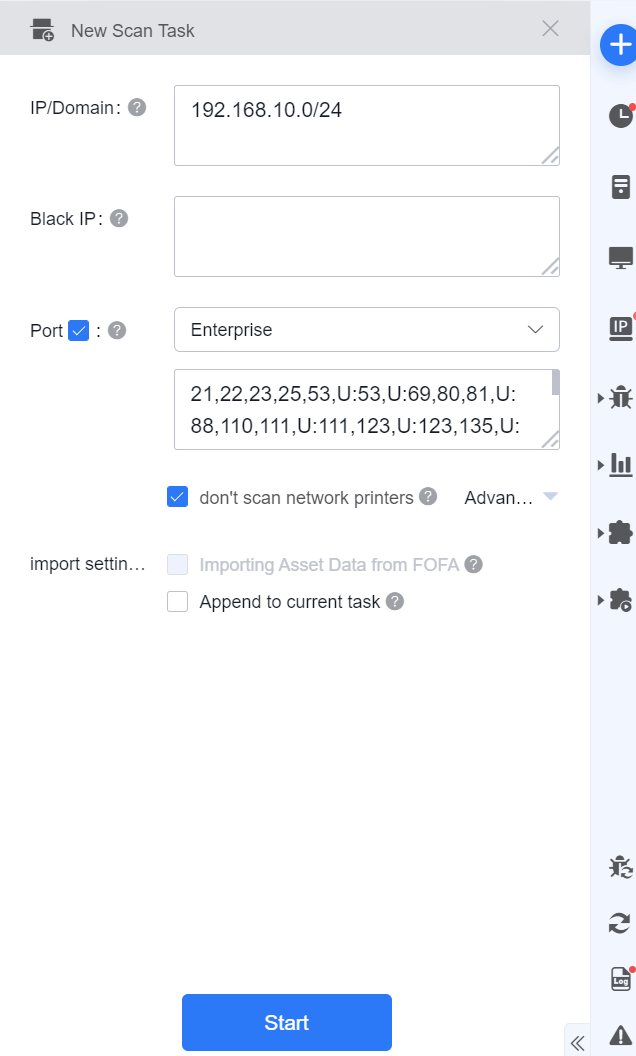Image resolution: width=636 pixels, height=1056 pixels.
Task: Collapse the panel with double-chevron button
Action: click(577, 1043)
